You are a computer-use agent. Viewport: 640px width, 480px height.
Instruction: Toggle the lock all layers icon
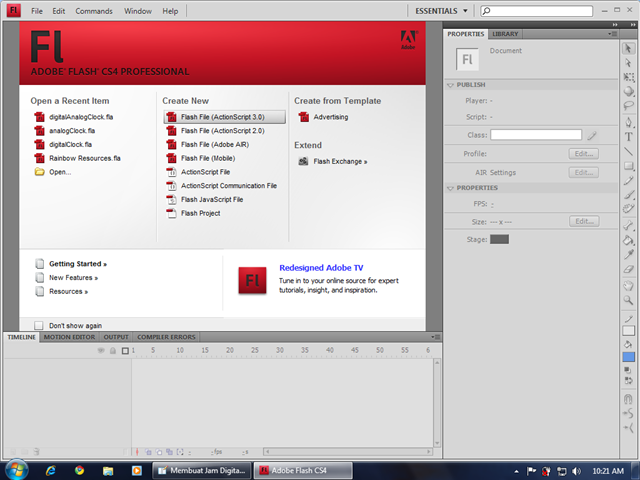pos(112,350)
